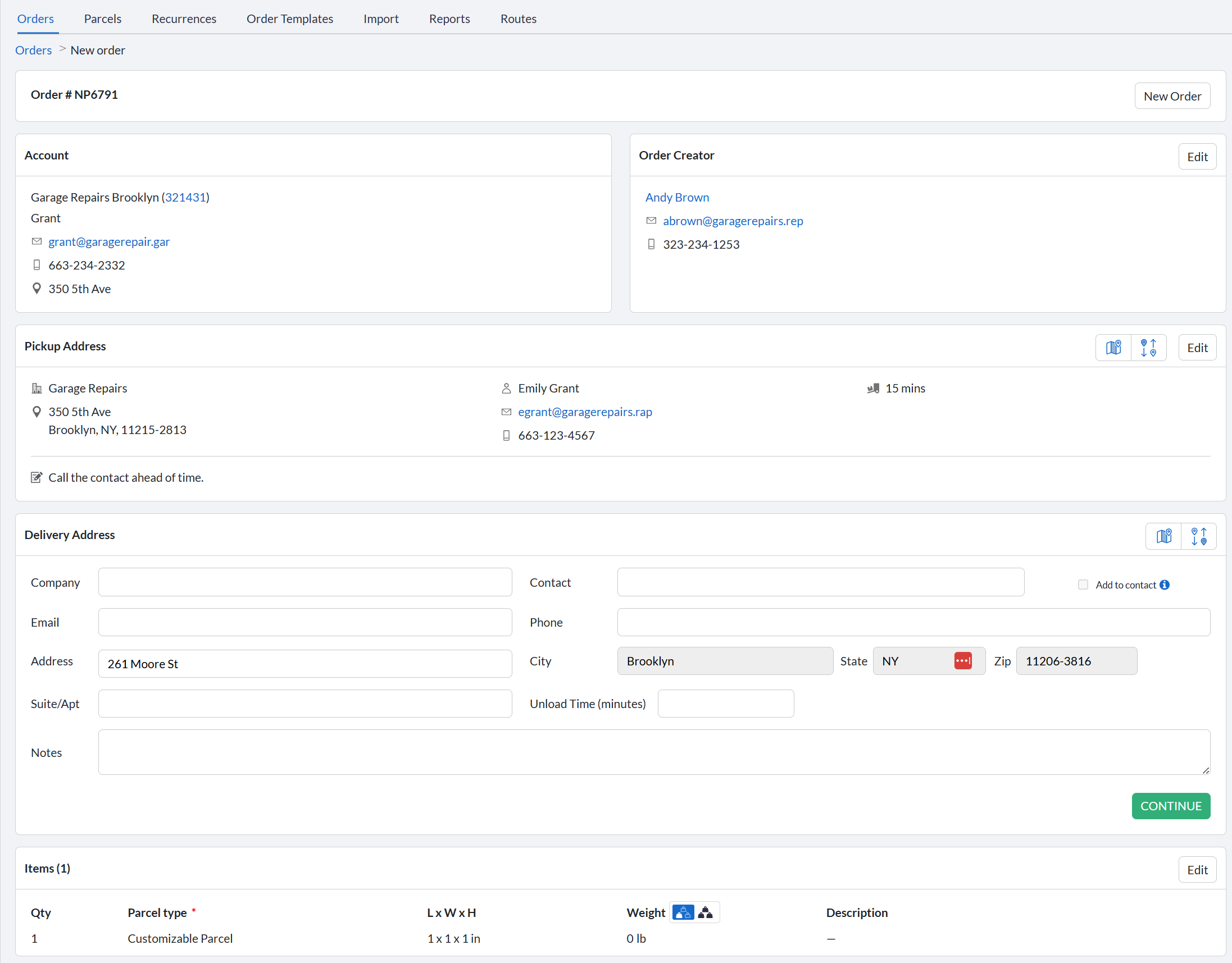Click swap route icon in Pickup Address header
The height and width of the screenshot is (963, 1232).
1148,348
